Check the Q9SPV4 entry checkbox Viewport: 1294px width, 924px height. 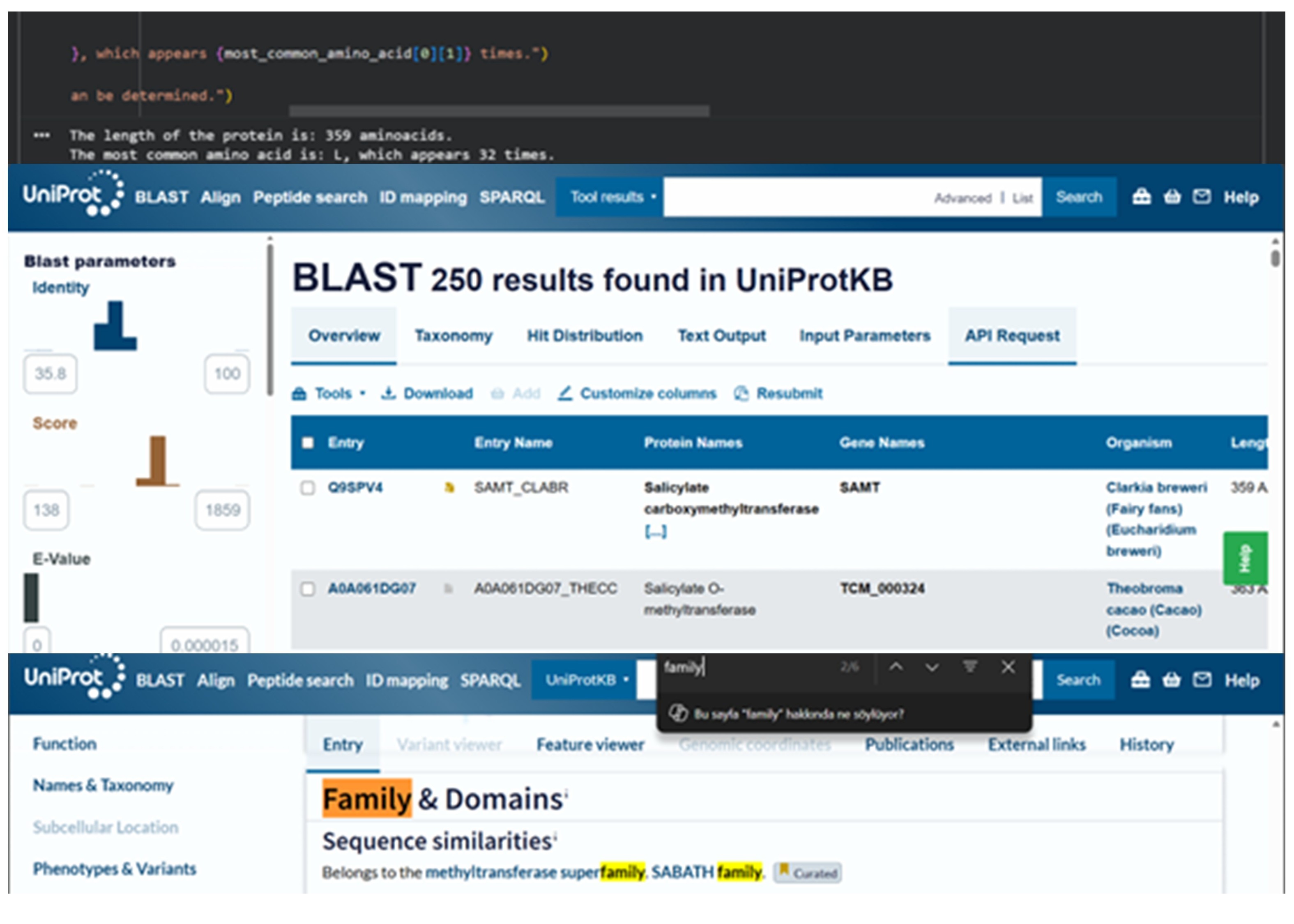(308, 487)
